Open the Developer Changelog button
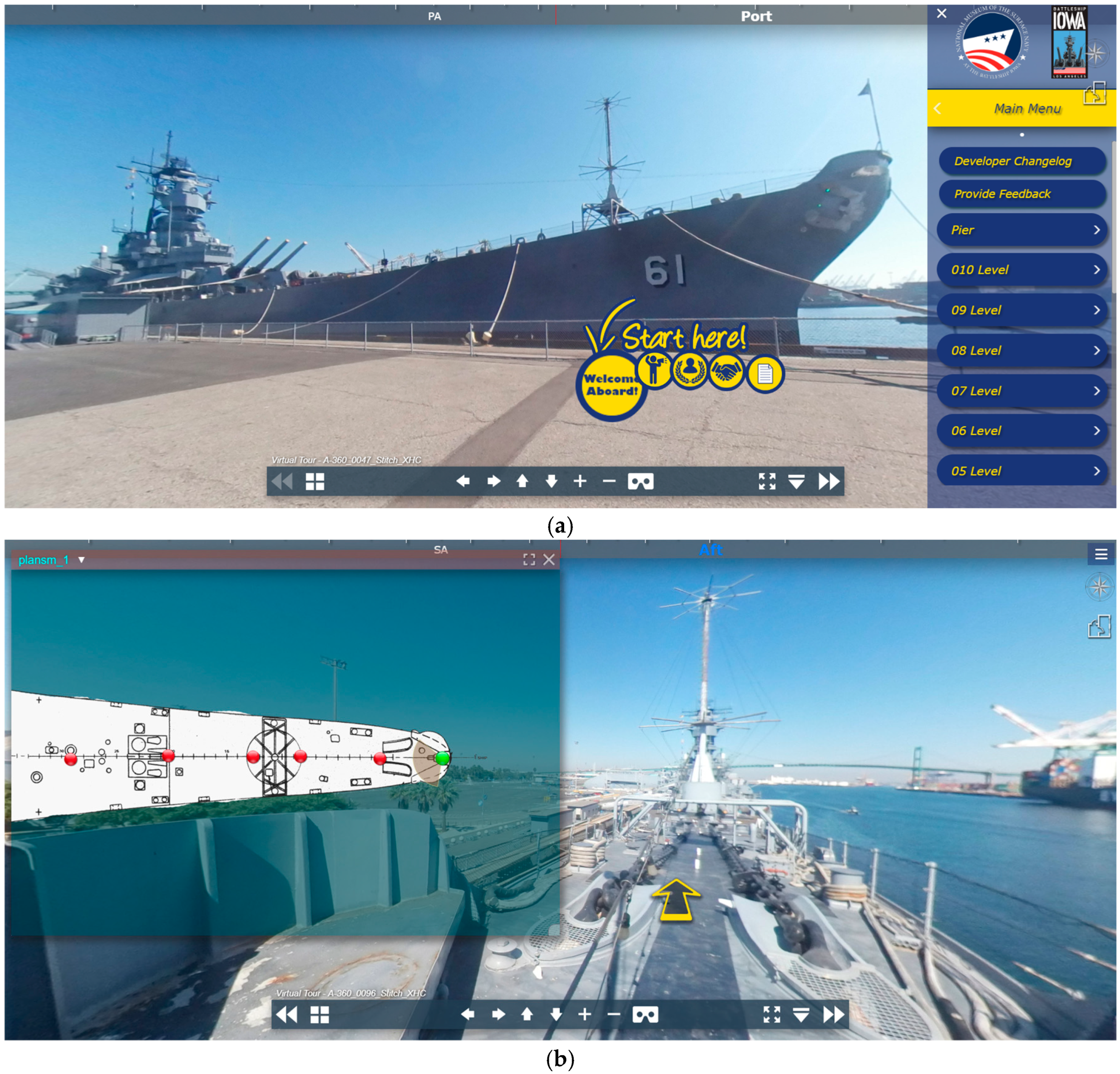 coord(1022,161)
